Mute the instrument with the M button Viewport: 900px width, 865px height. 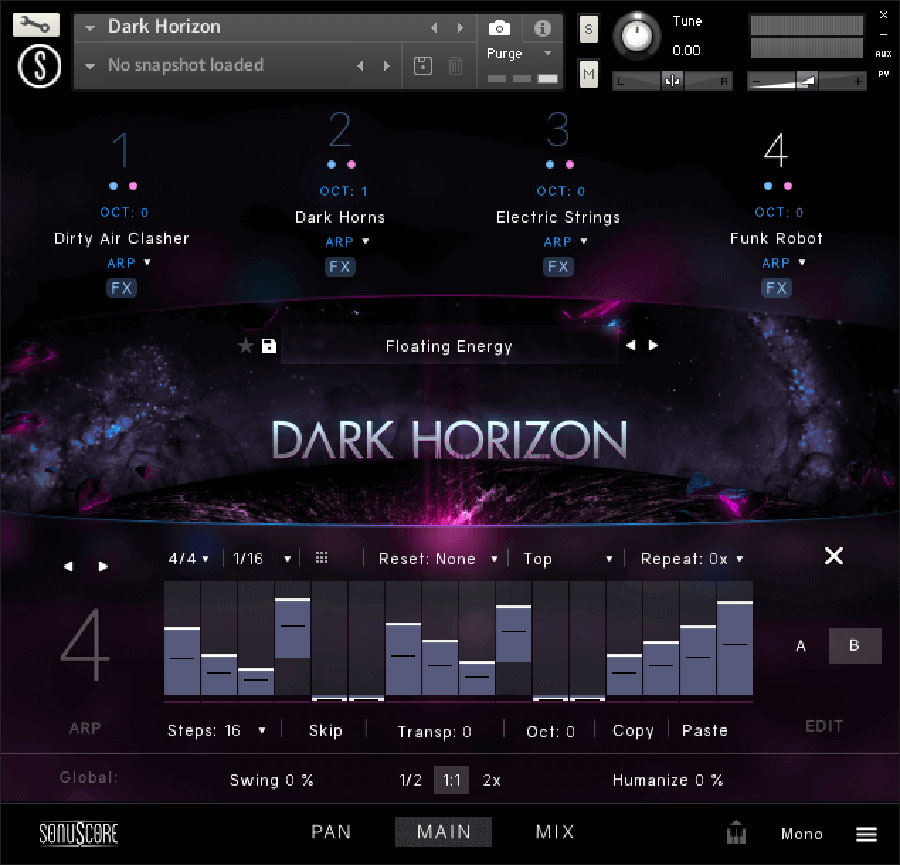588,73
